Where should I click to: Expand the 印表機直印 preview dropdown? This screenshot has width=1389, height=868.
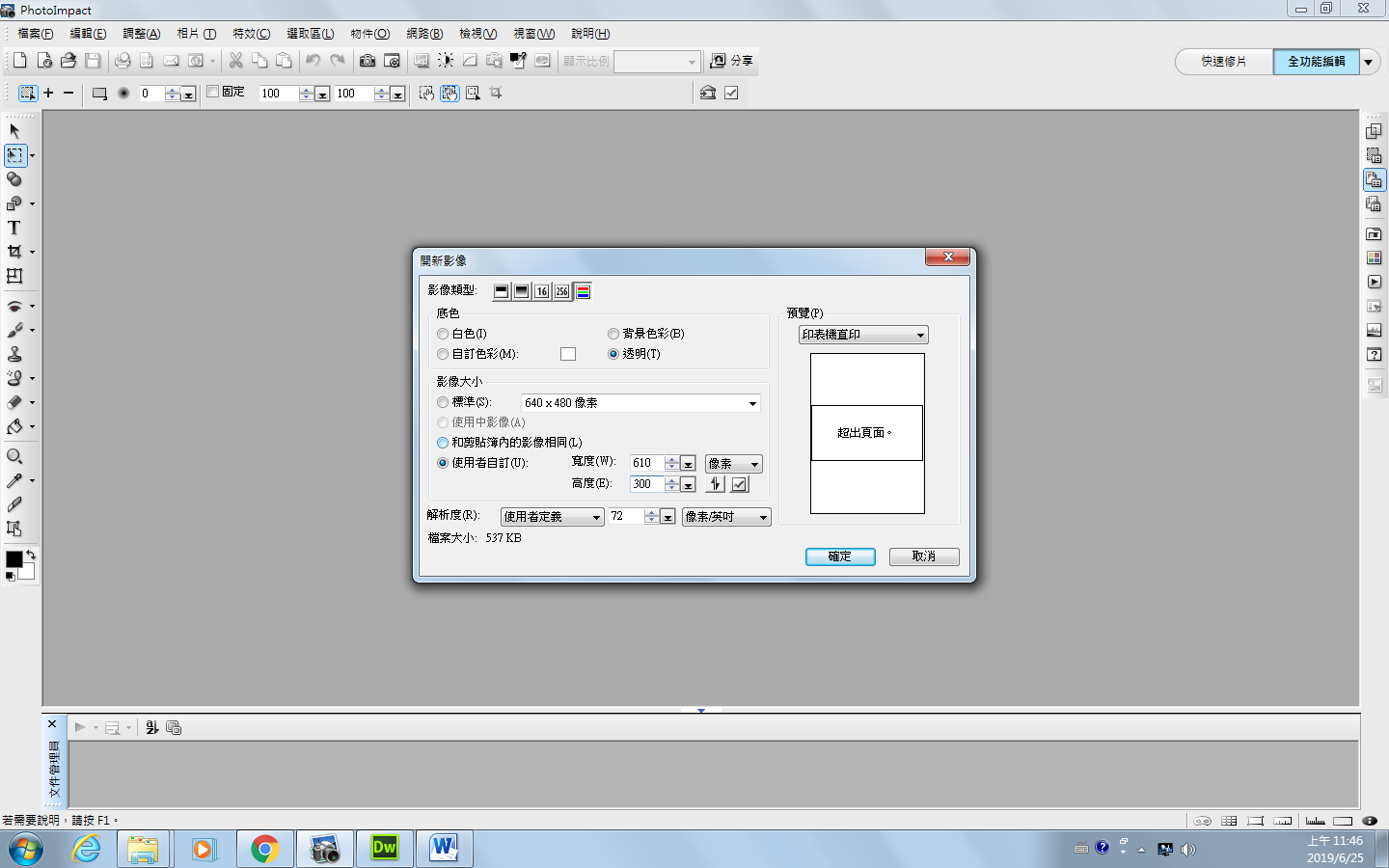pos(920,335)
